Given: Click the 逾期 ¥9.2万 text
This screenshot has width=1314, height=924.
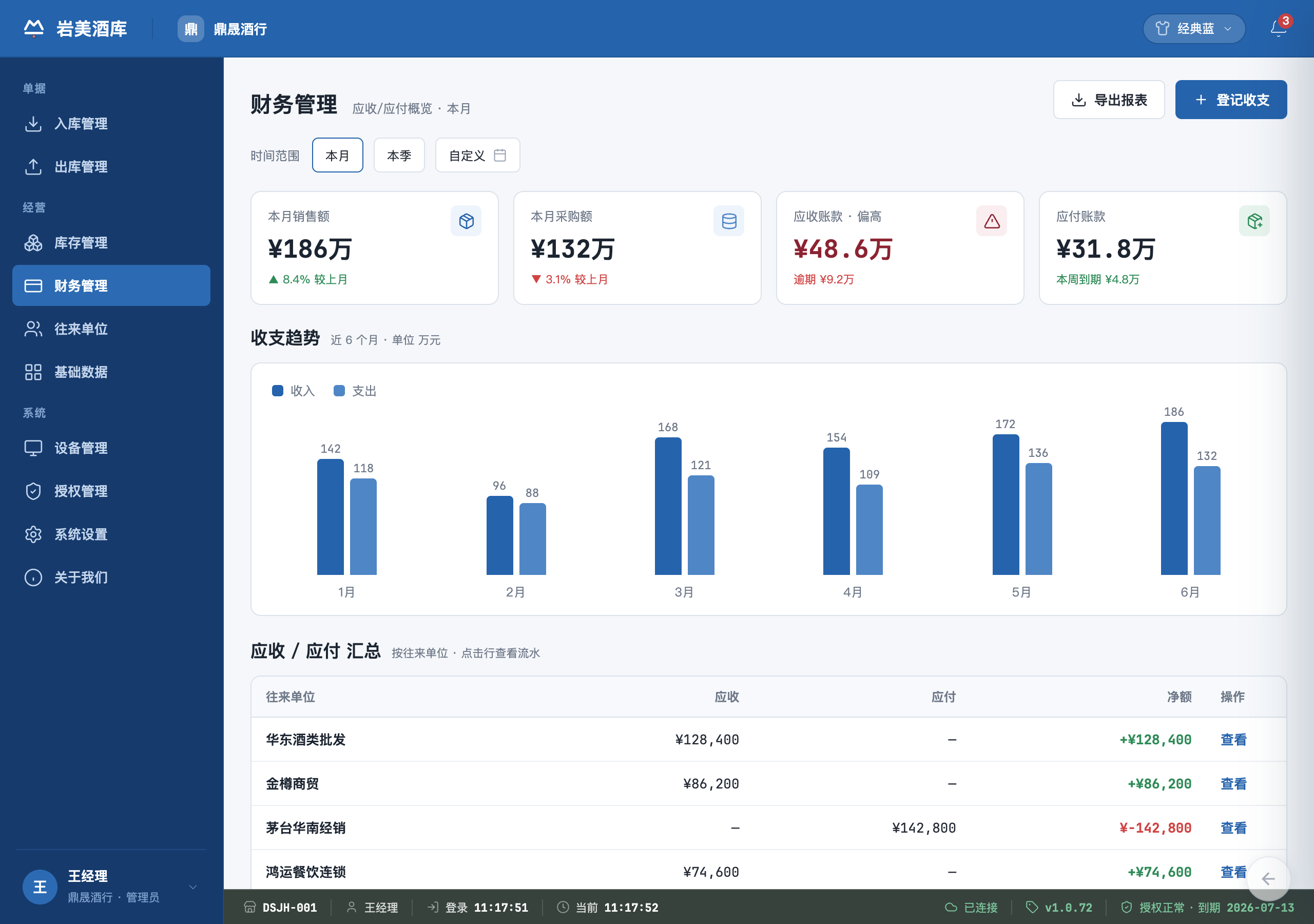Looking at the screenshot, I should pyautogui.click(x=823, y=279).
